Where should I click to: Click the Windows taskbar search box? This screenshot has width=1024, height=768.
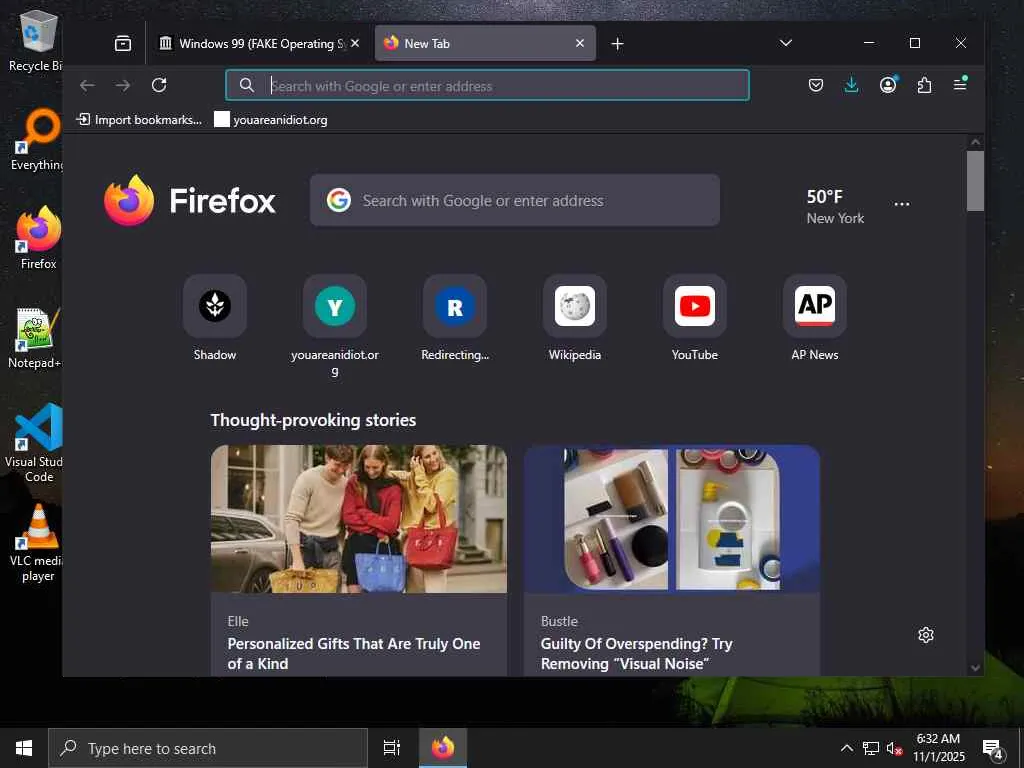[208, 748]
